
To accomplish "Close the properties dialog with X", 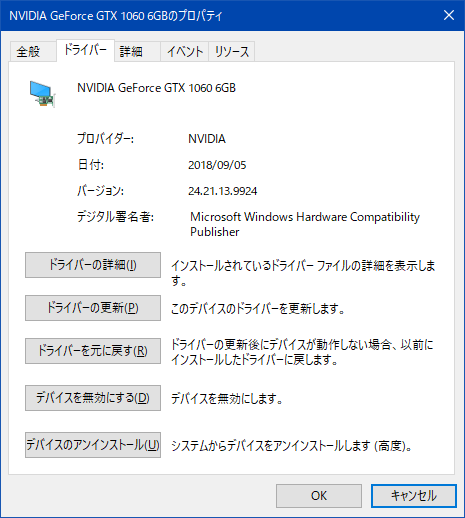I will [x=449, y=15].
